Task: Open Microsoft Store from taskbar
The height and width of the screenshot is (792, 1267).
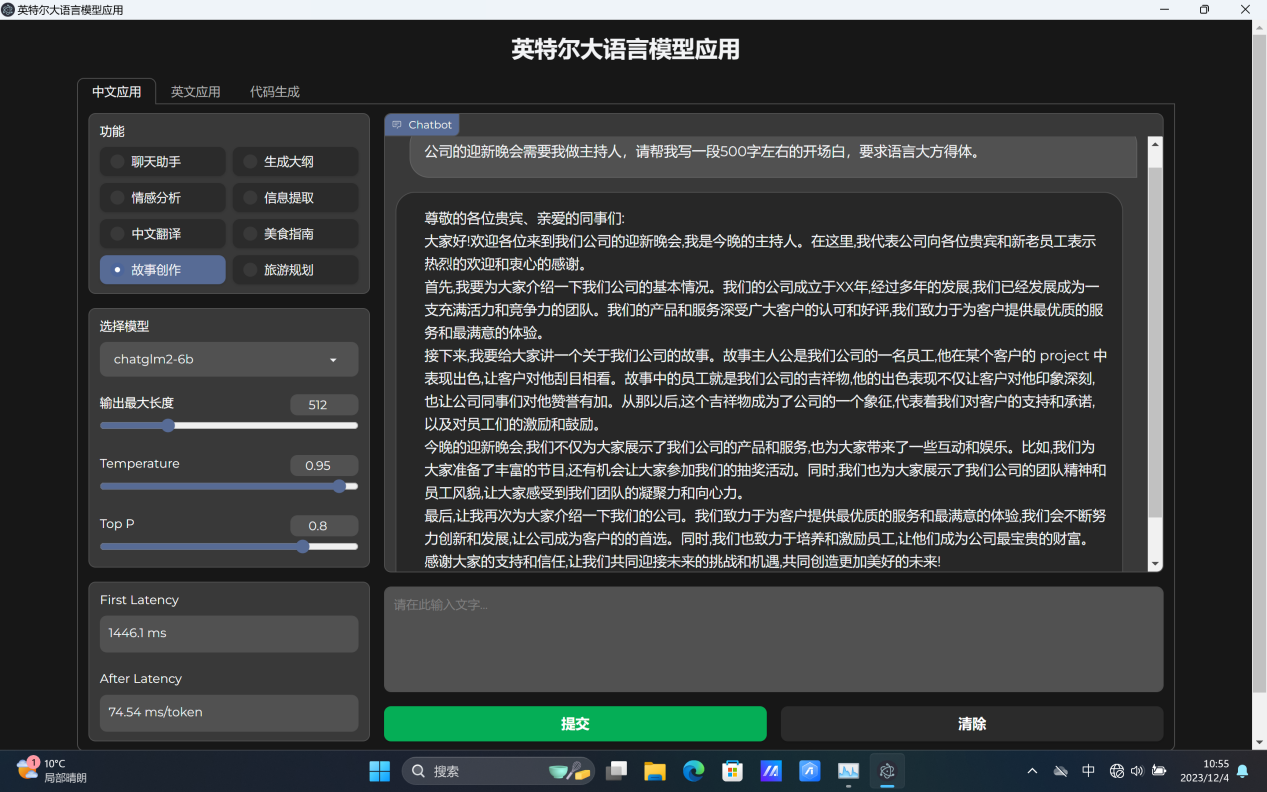Action: click(x=733, y=771)
